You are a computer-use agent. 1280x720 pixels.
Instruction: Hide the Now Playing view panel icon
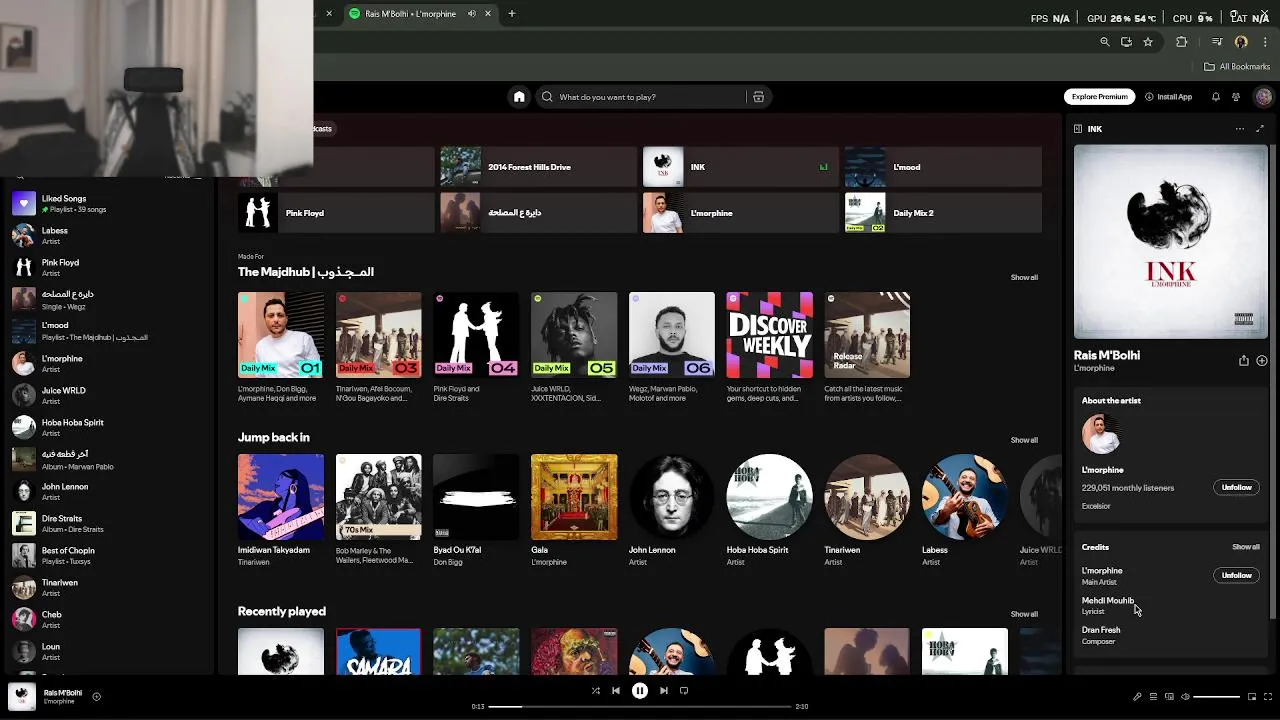(x=1078, y=129)
